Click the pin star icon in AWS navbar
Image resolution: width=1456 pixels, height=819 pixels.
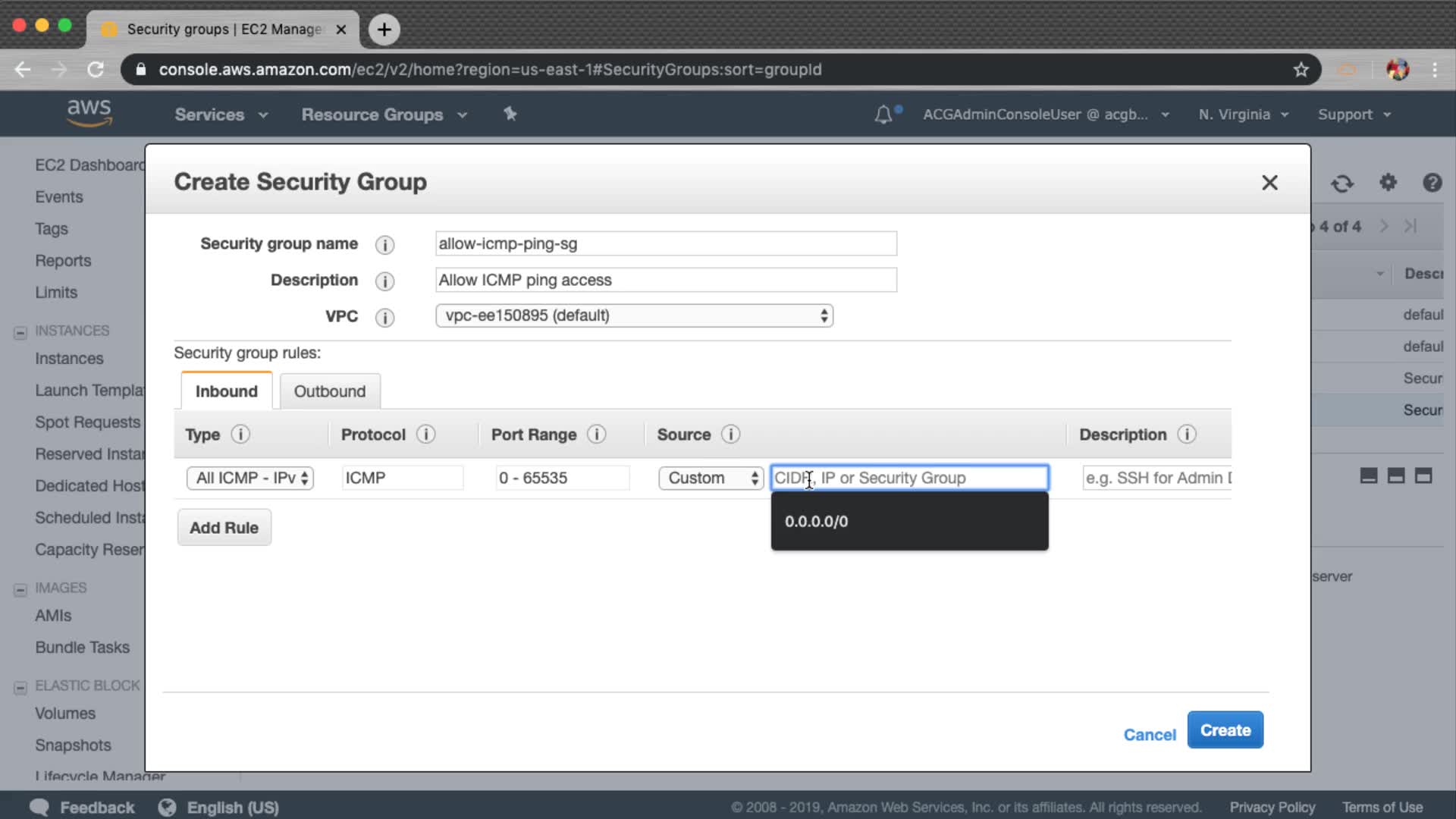510,114
